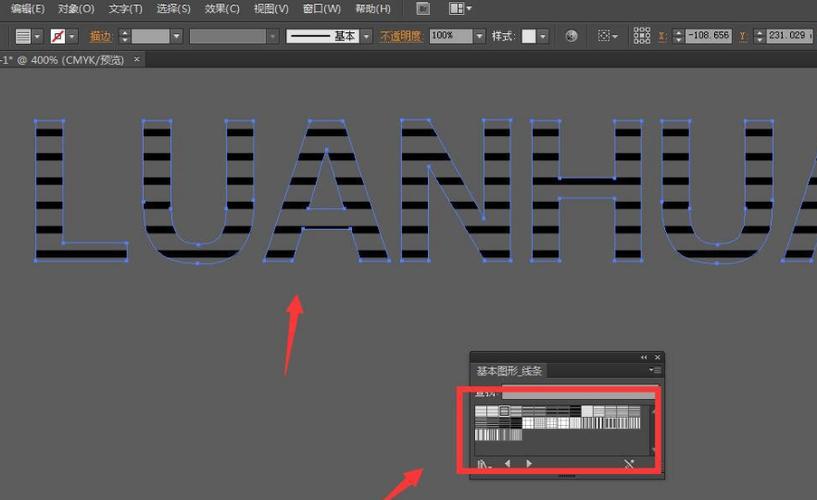Click the 不透明度 opacity link
The image size is (817, 500).
pos(400,36)
